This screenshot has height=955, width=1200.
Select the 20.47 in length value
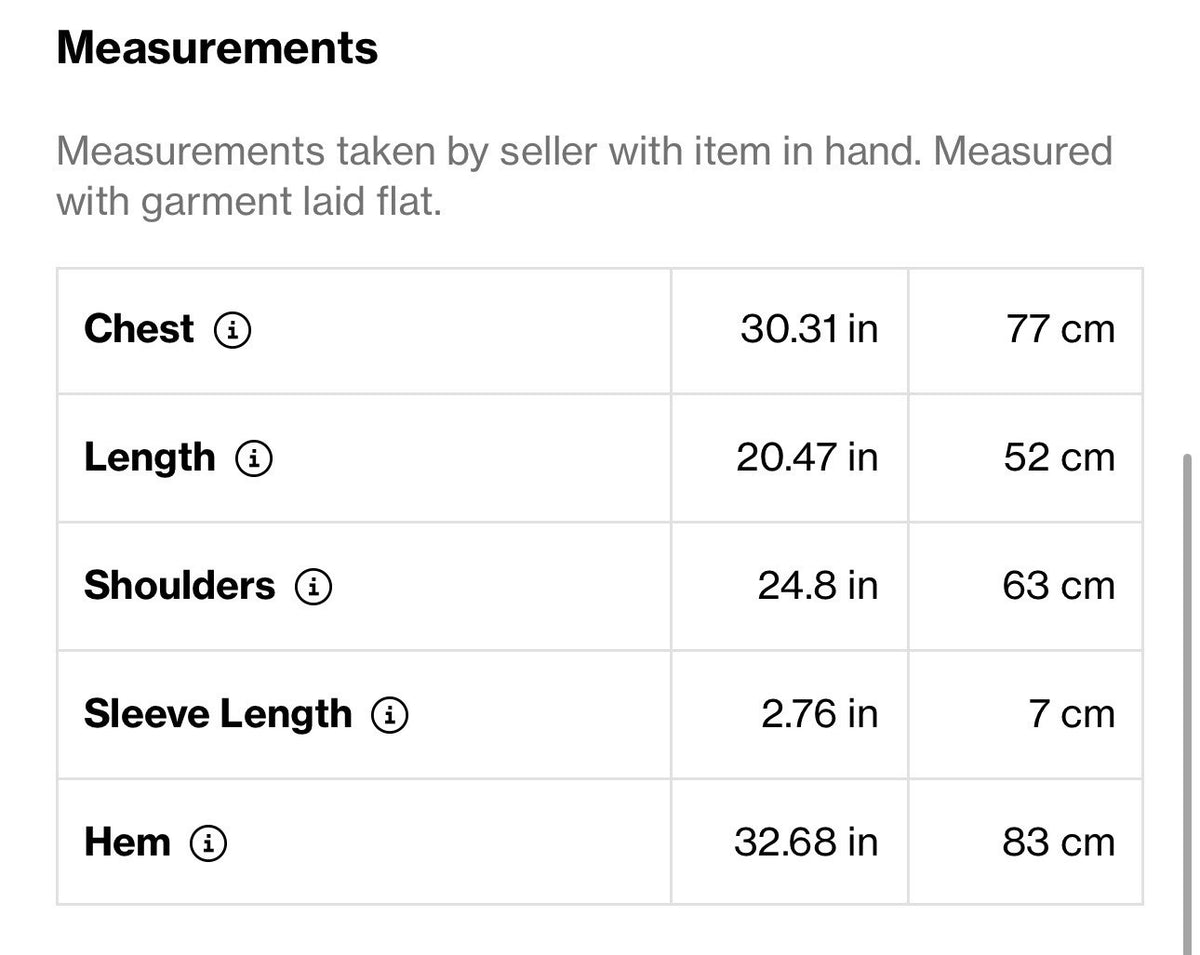(x=808, y=458)
